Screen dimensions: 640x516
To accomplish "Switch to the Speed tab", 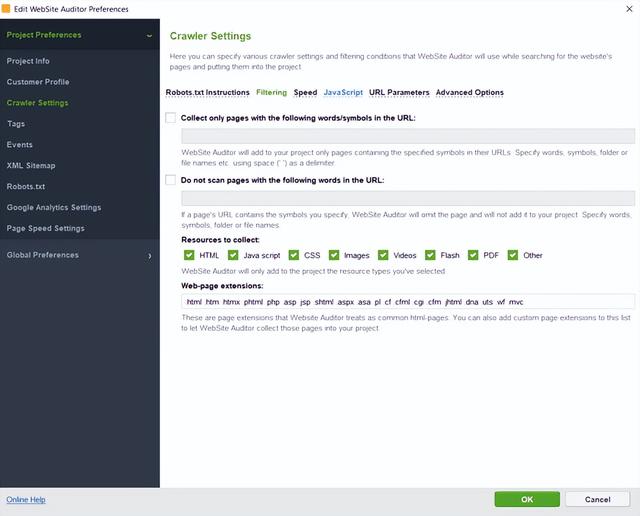I will [x=305, y=93].
